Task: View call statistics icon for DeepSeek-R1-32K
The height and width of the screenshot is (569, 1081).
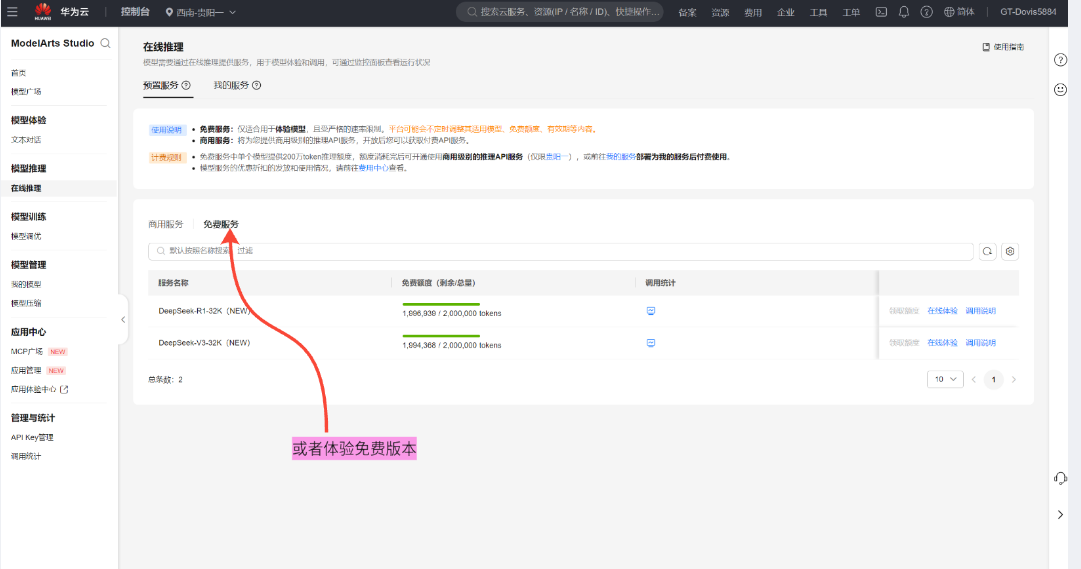Action: 650,311
